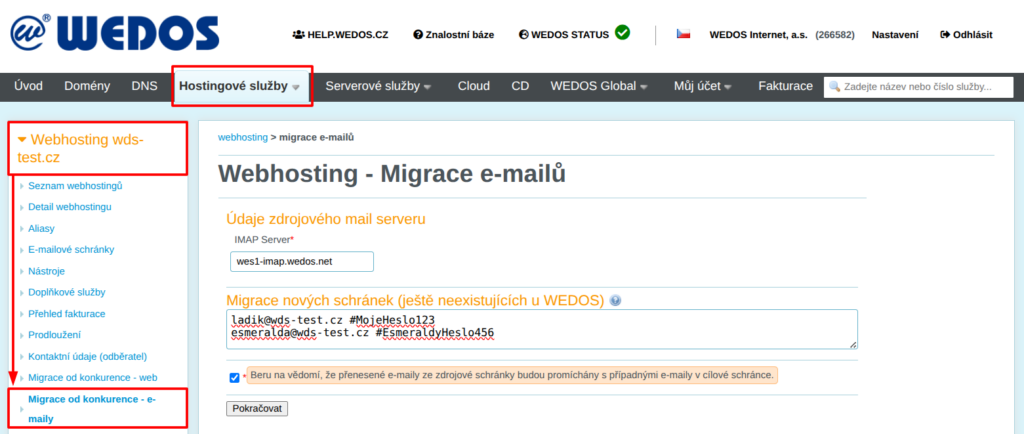Expand WEDOS Global dropdown menu

click(599, 86)
